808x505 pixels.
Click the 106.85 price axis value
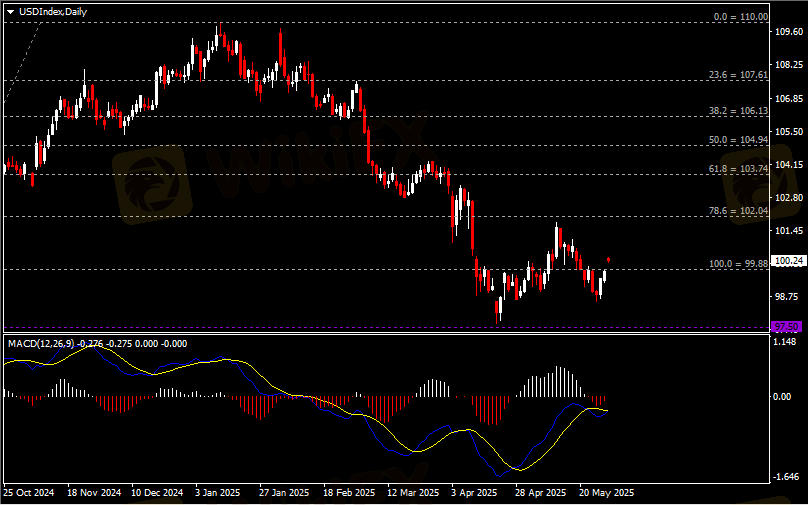(x=787, y=98)
